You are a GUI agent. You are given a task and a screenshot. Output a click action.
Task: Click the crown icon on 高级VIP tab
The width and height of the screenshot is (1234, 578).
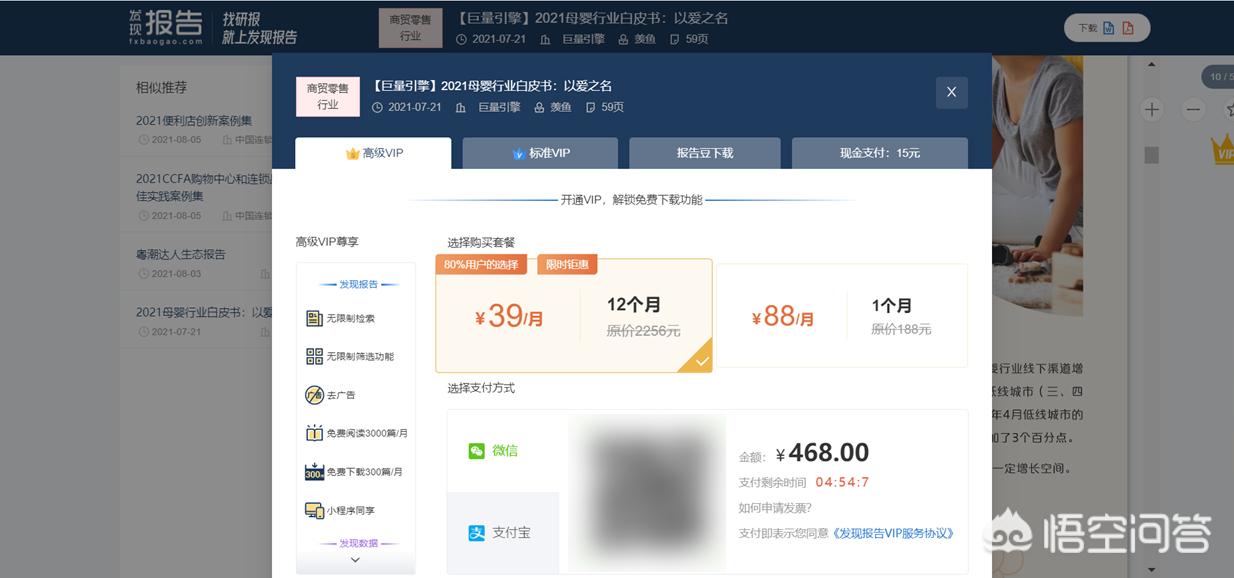352,154
